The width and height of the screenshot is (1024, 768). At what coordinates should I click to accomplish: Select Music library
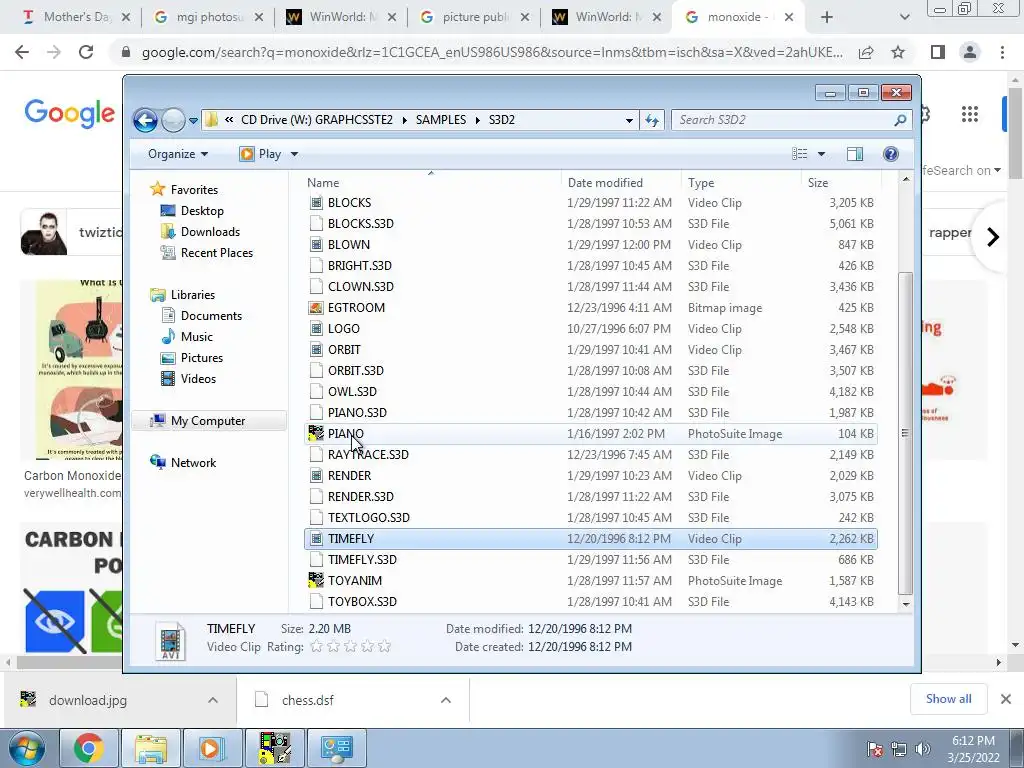187,337
